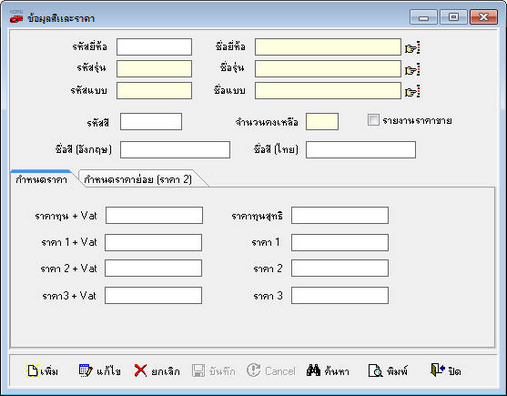
Task: Click the รหัสสี input field
Action: (151, 121)
